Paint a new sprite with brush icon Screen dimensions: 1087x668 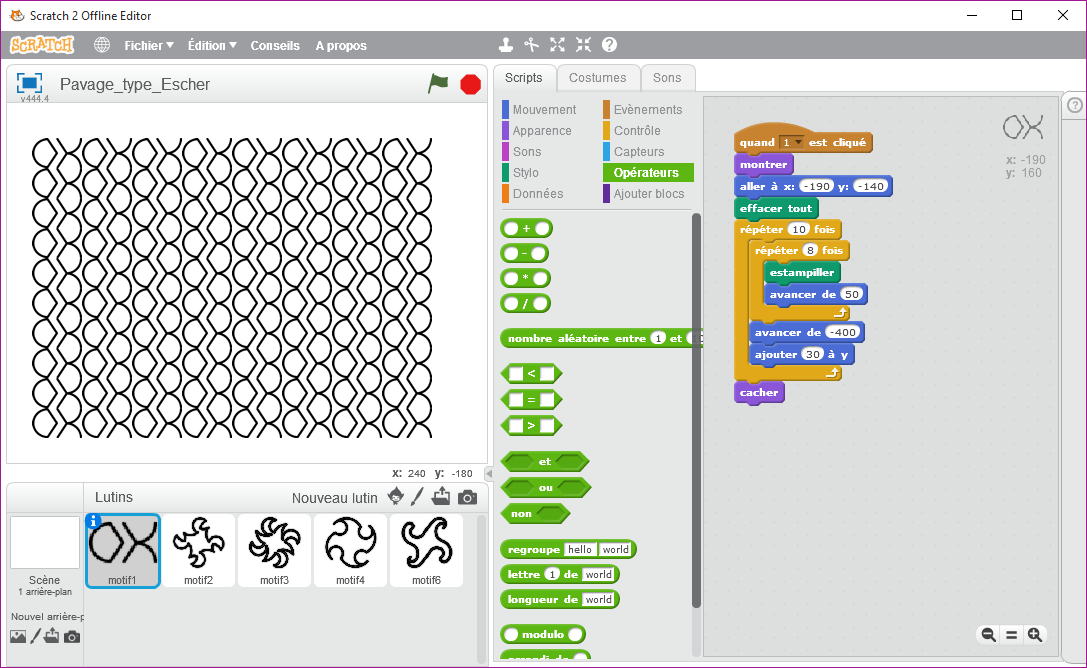click(418, 497)
